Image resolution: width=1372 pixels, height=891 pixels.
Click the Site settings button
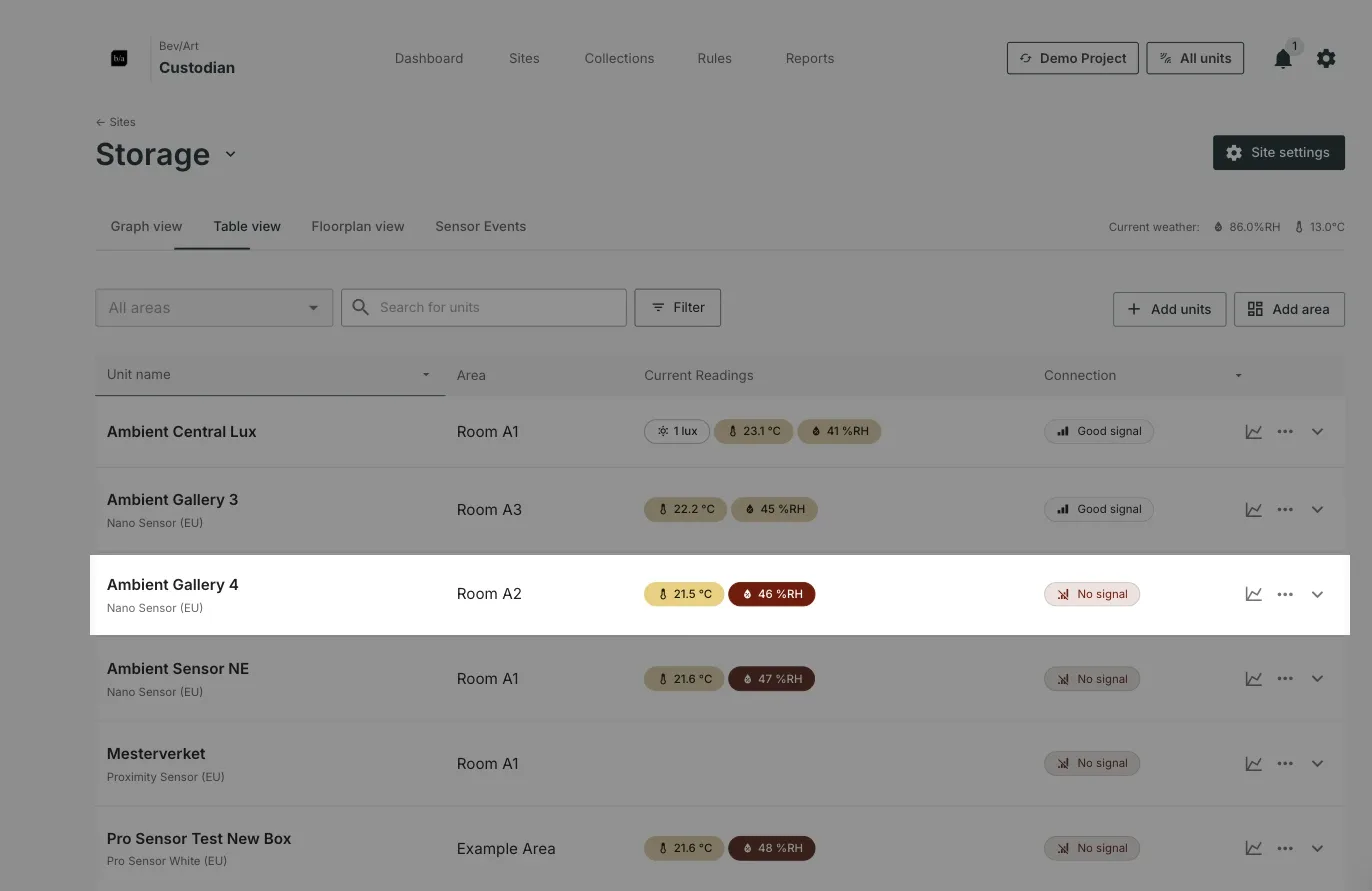point(1279,153)
